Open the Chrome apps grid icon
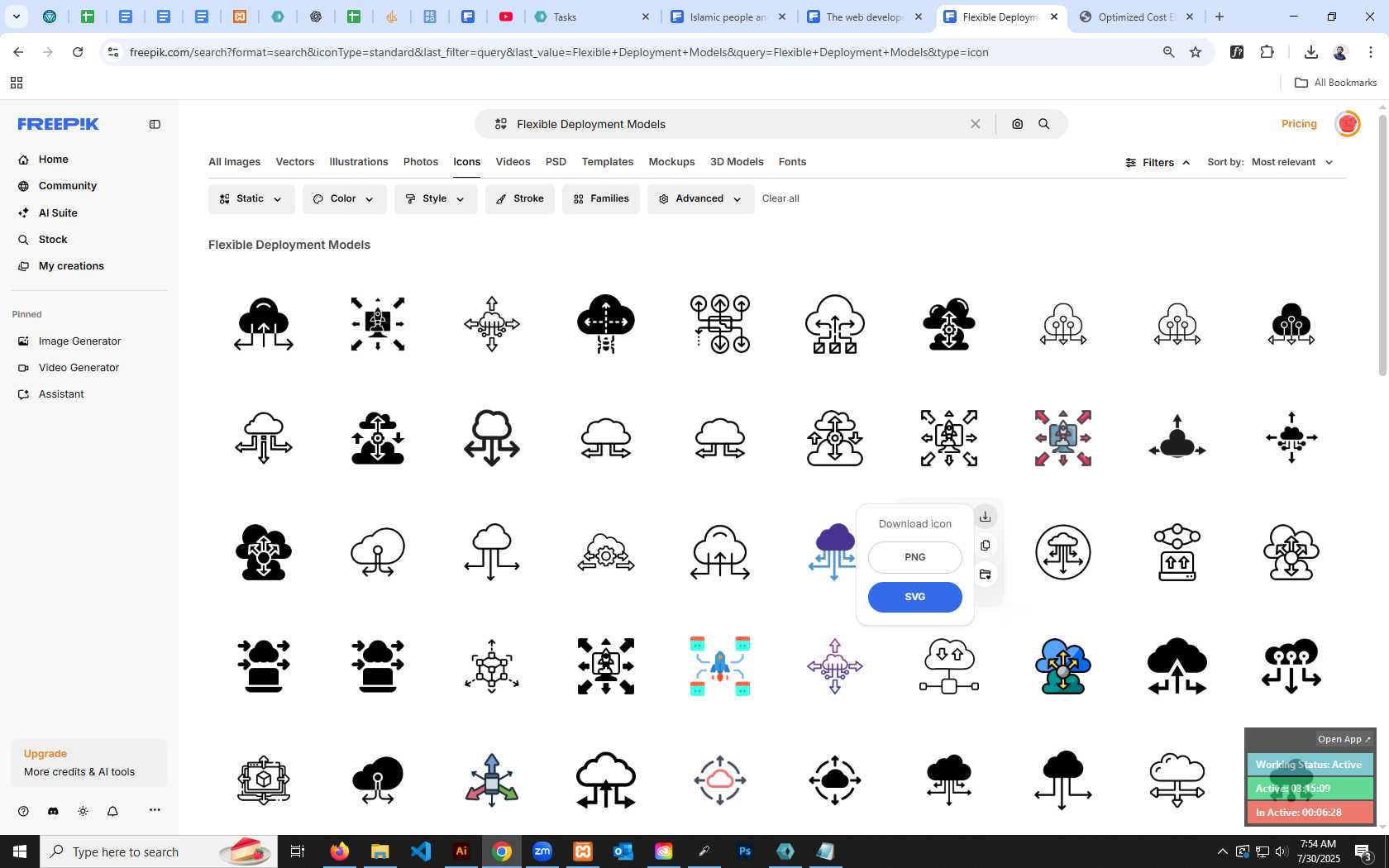This screenshot has width=1389, height=868. 16,83
